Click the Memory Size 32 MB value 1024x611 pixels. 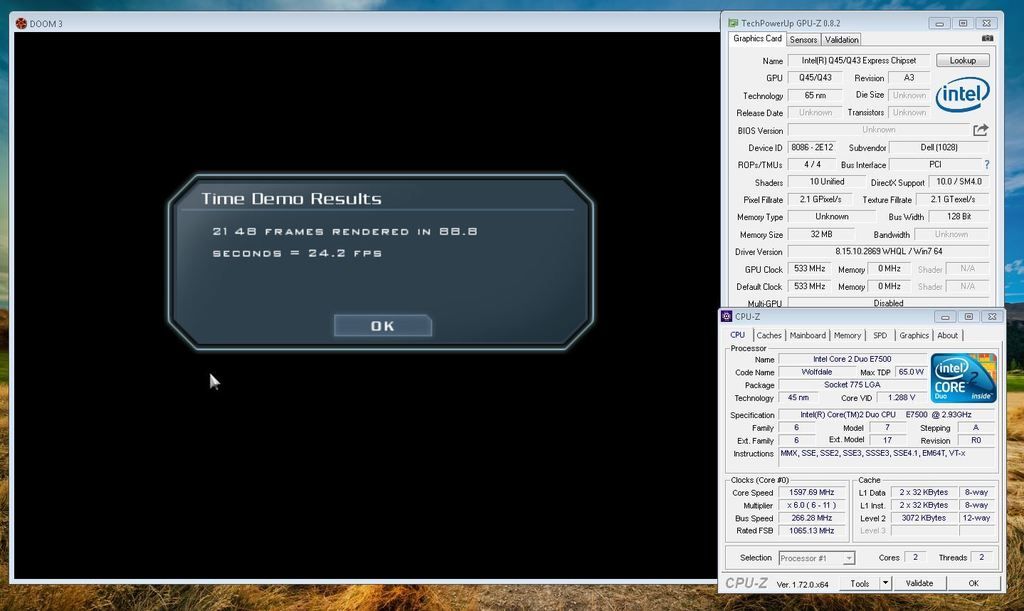pyautogui.click(x=821, y=234)
